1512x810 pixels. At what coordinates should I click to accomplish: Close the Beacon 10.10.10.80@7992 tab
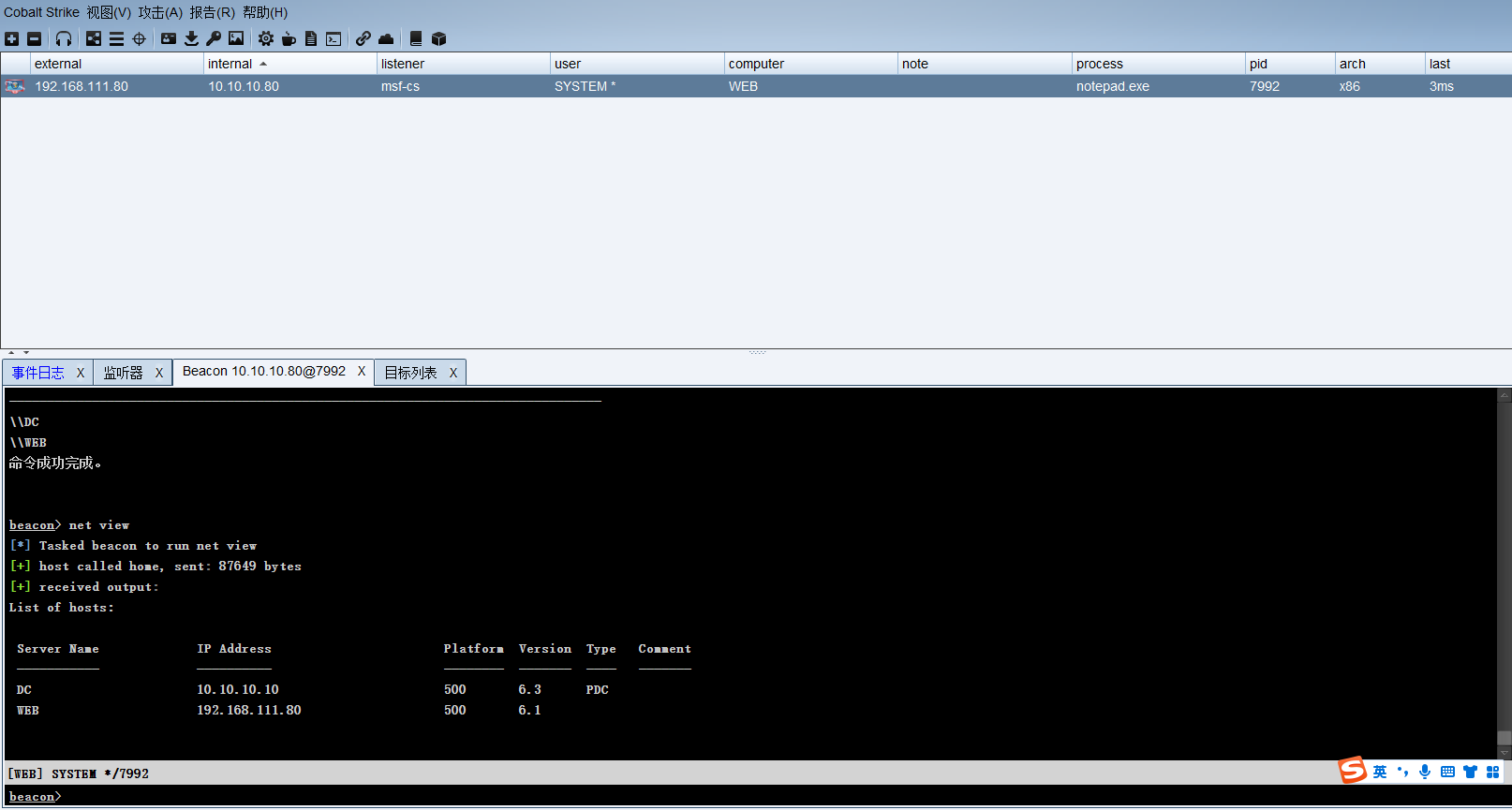tap(362, 371)
